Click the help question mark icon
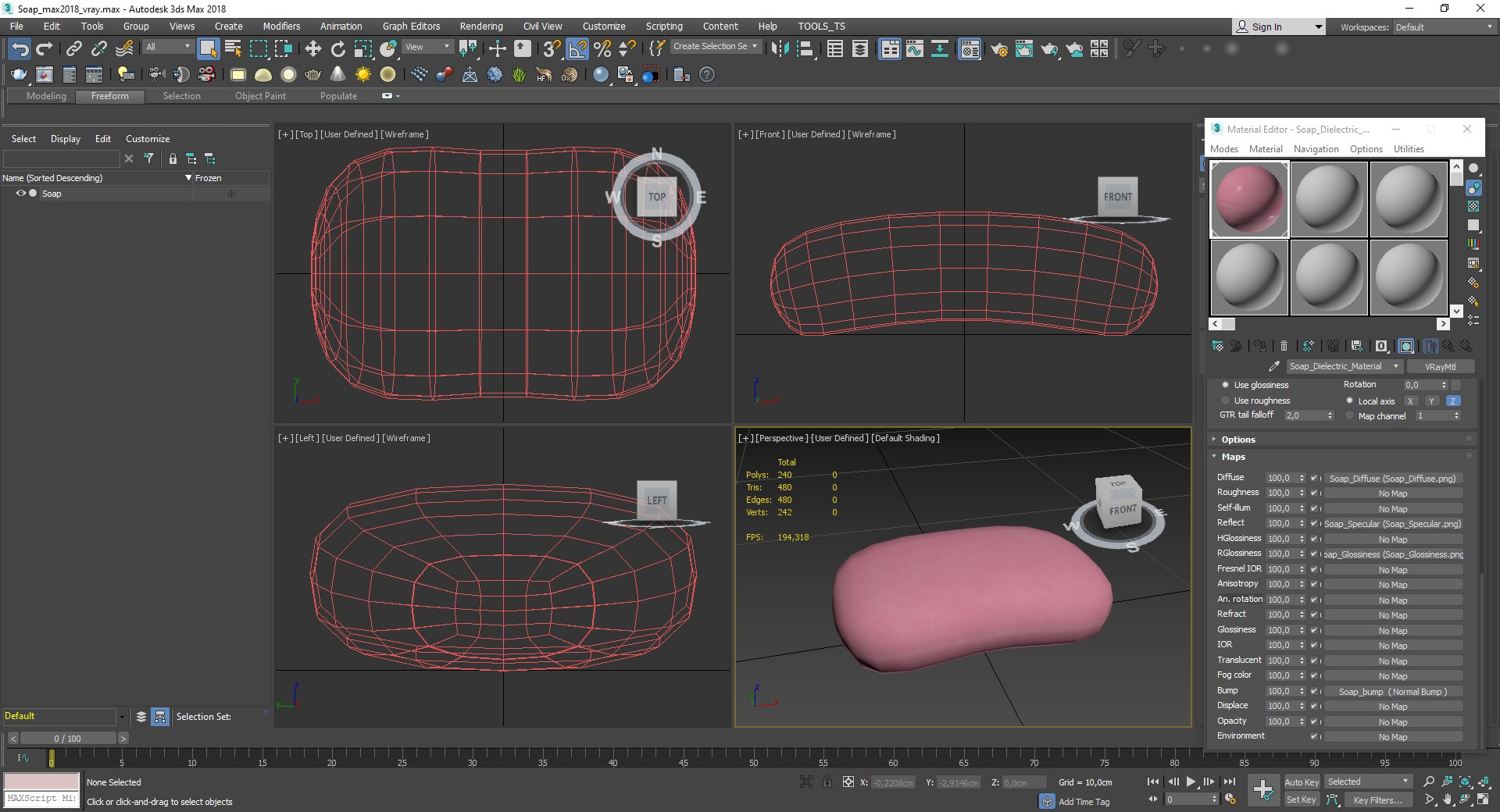 [x=707, y=75]
